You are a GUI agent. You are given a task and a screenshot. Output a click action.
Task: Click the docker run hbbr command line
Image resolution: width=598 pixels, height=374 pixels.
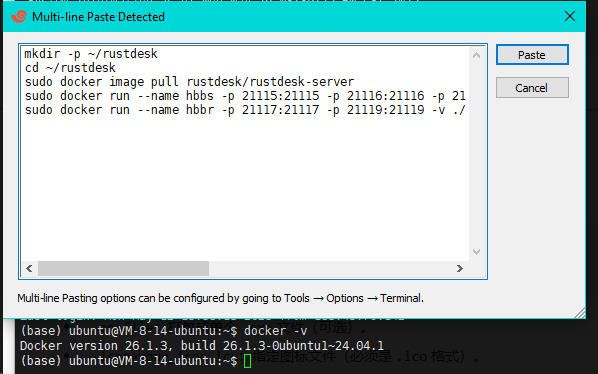pos(245,110)
